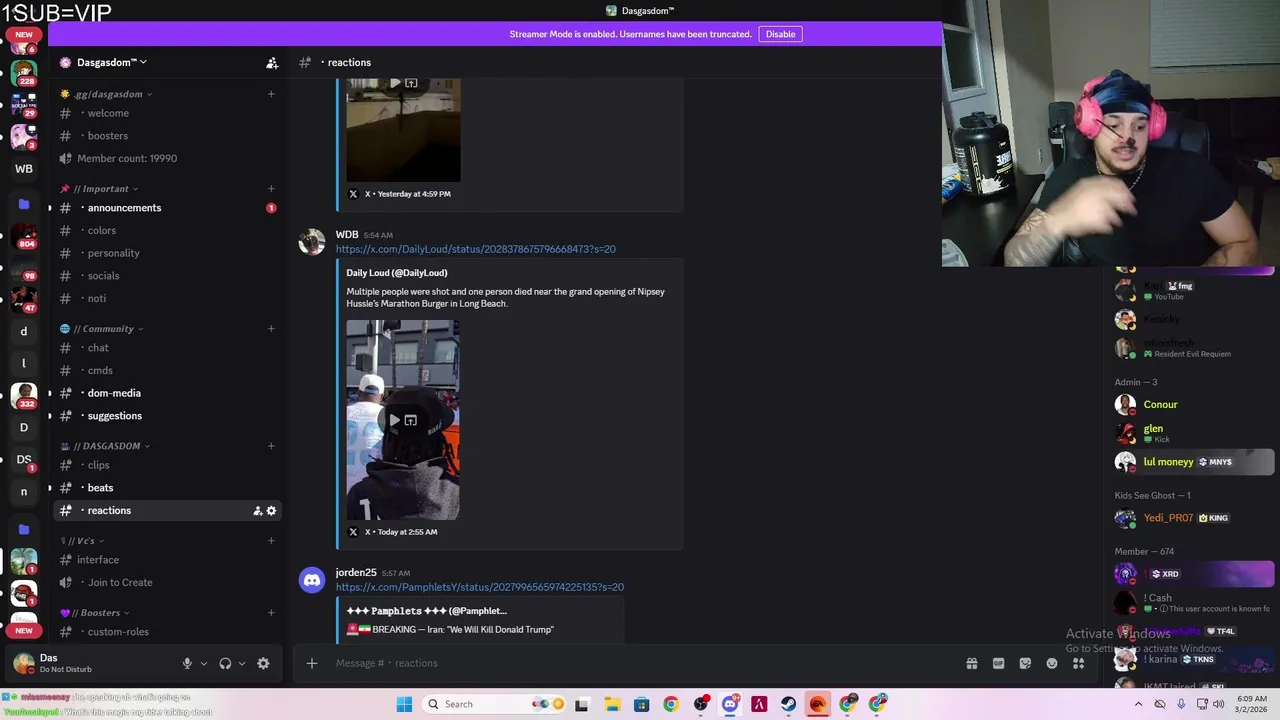Click the Windows taskbar Search box
This screenshot has width=1280, height=720.
490,704
